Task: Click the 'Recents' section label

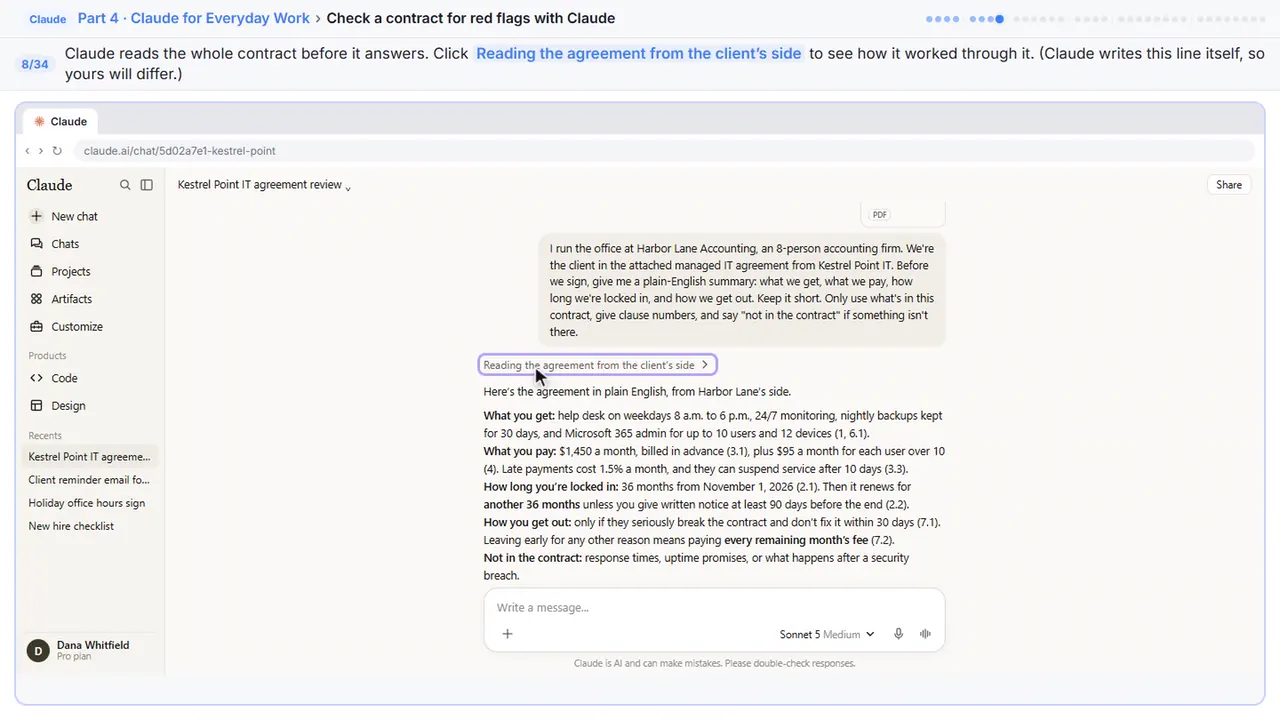Action: pyautogui.click(x=45, y=436)
